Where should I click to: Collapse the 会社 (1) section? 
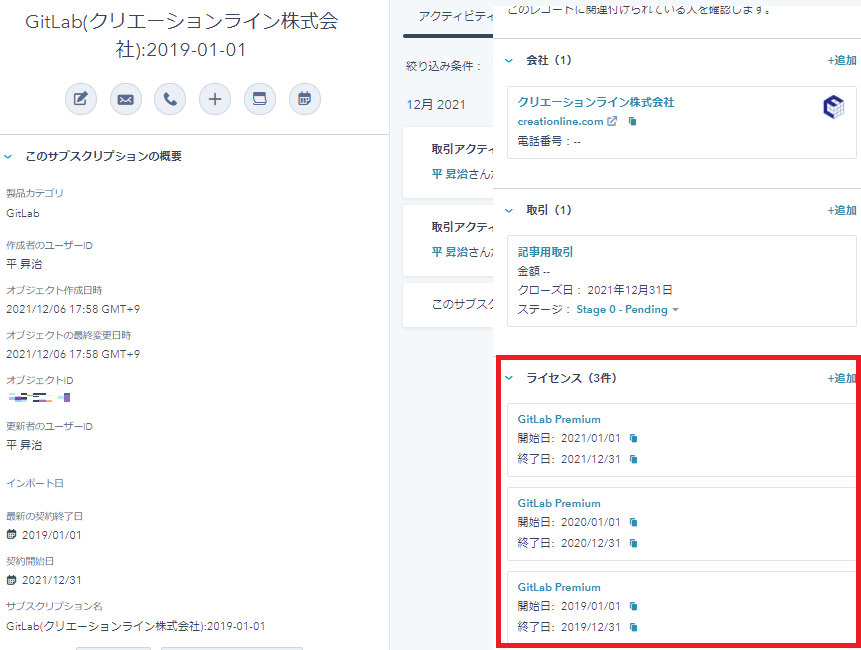click(509, 60)
